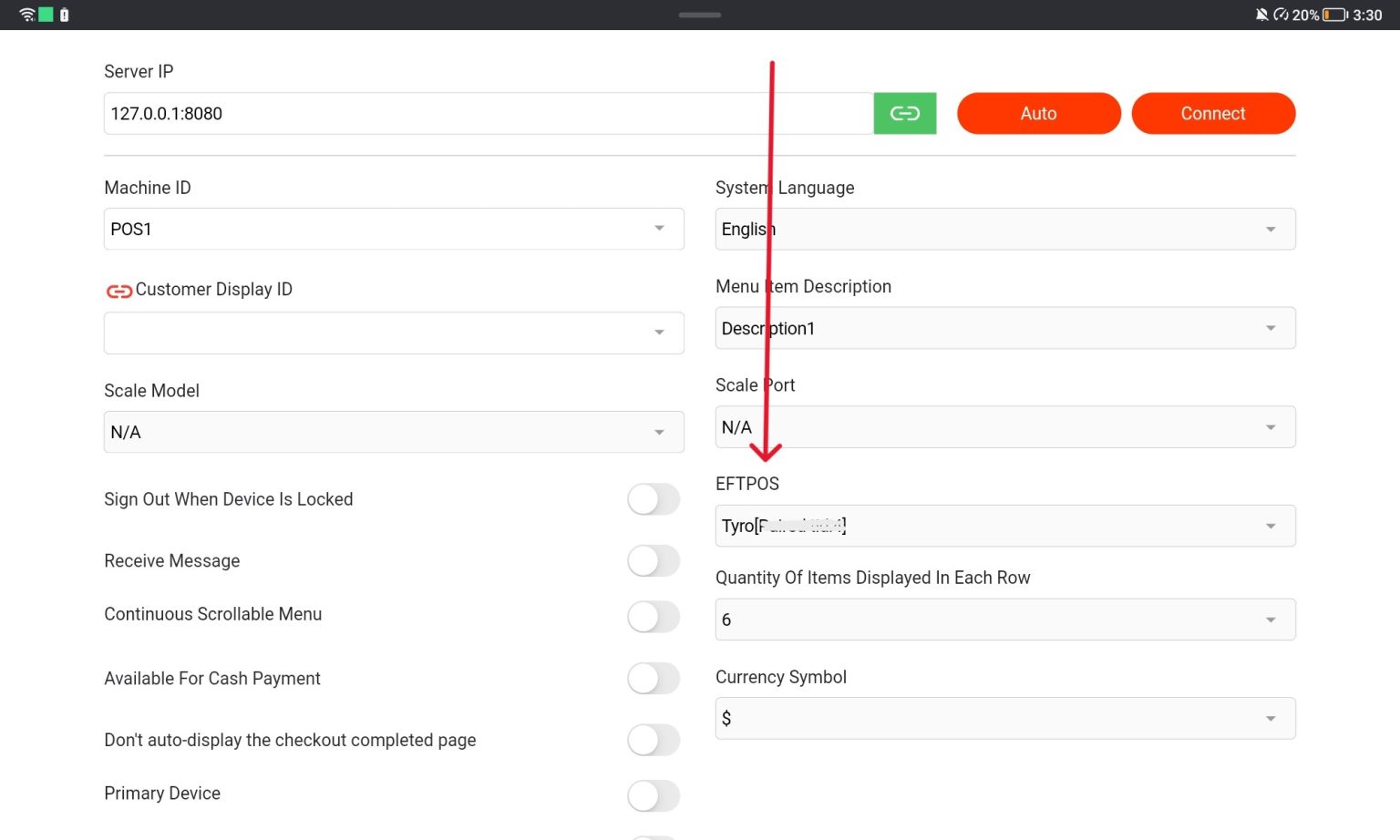The height and width of the screenshot is (840, 1400).
Task: Click the link icon next to Customer Display ID
Action: click(x=119, y=290)
